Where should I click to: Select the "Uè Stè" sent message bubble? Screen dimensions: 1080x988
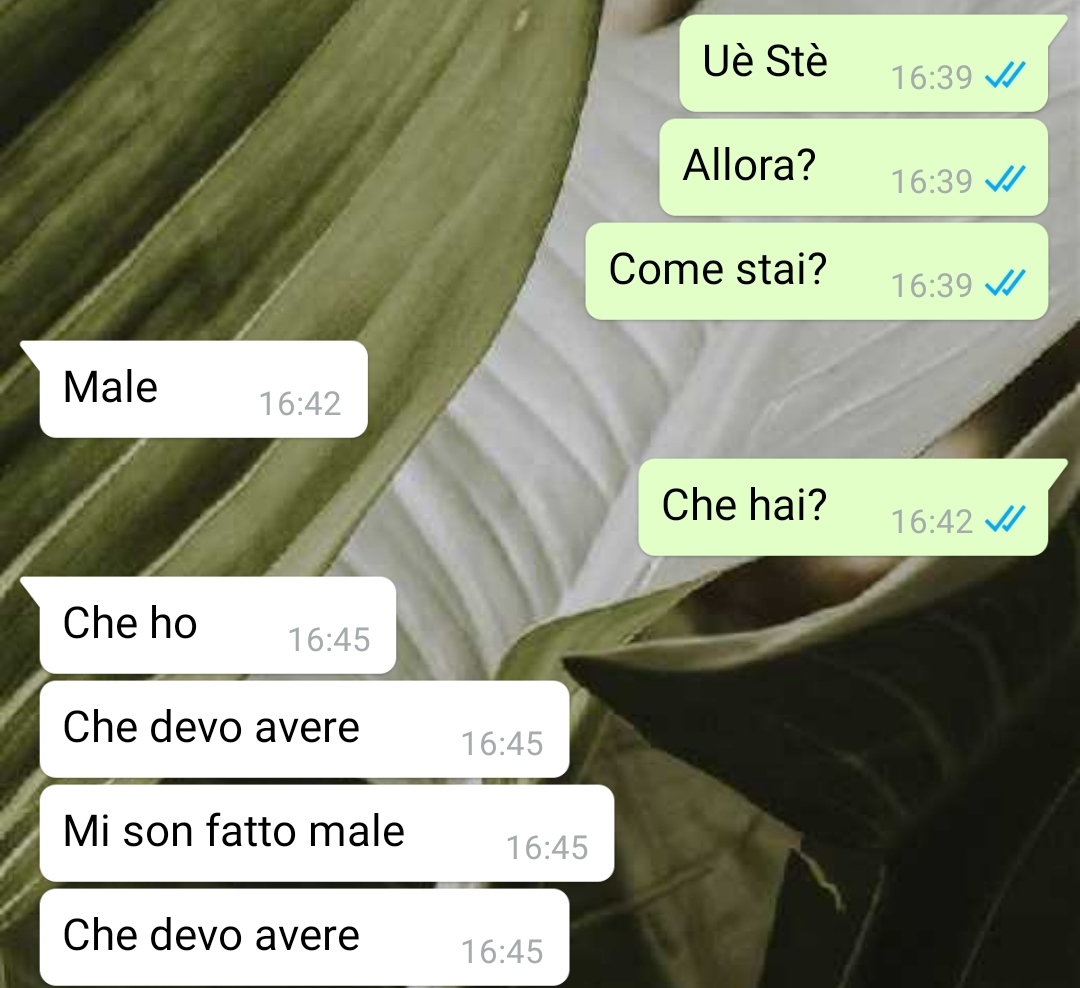point(864,63)
